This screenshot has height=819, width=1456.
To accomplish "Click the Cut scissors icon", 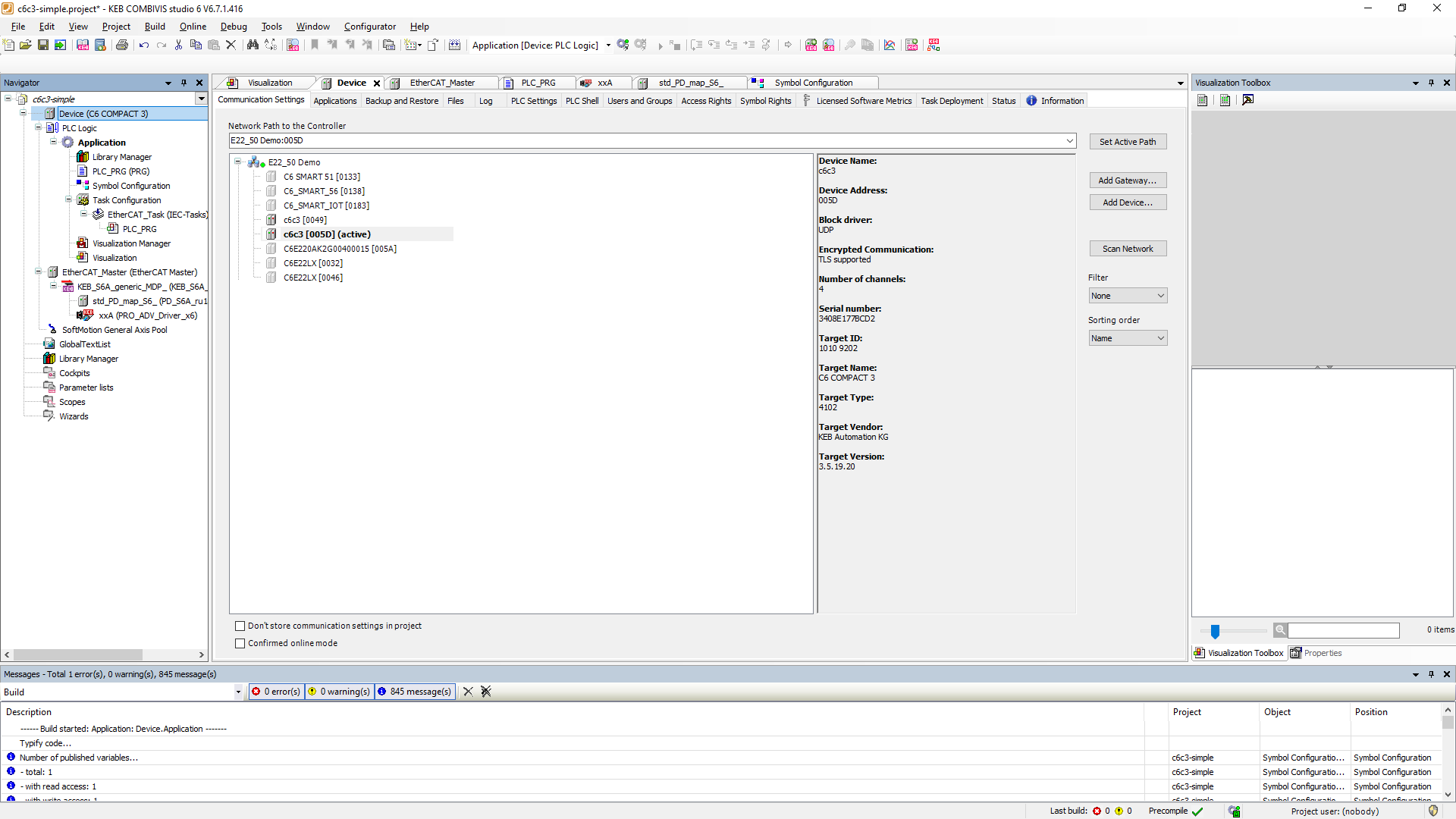I will click(x=178, y=45).
